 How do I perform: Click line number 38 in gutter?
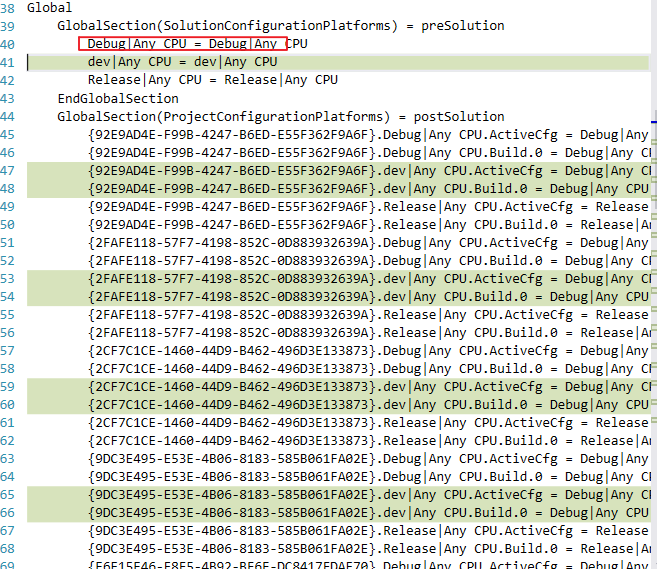pos(7,8)
